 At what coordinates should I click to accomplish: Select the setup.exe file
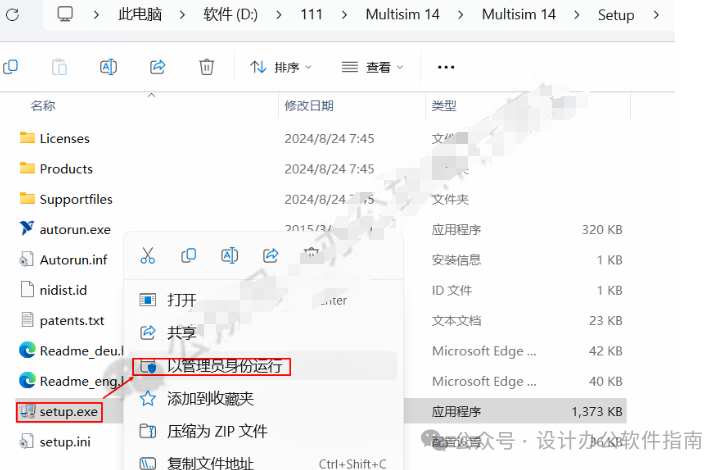(x=69, y=412)
